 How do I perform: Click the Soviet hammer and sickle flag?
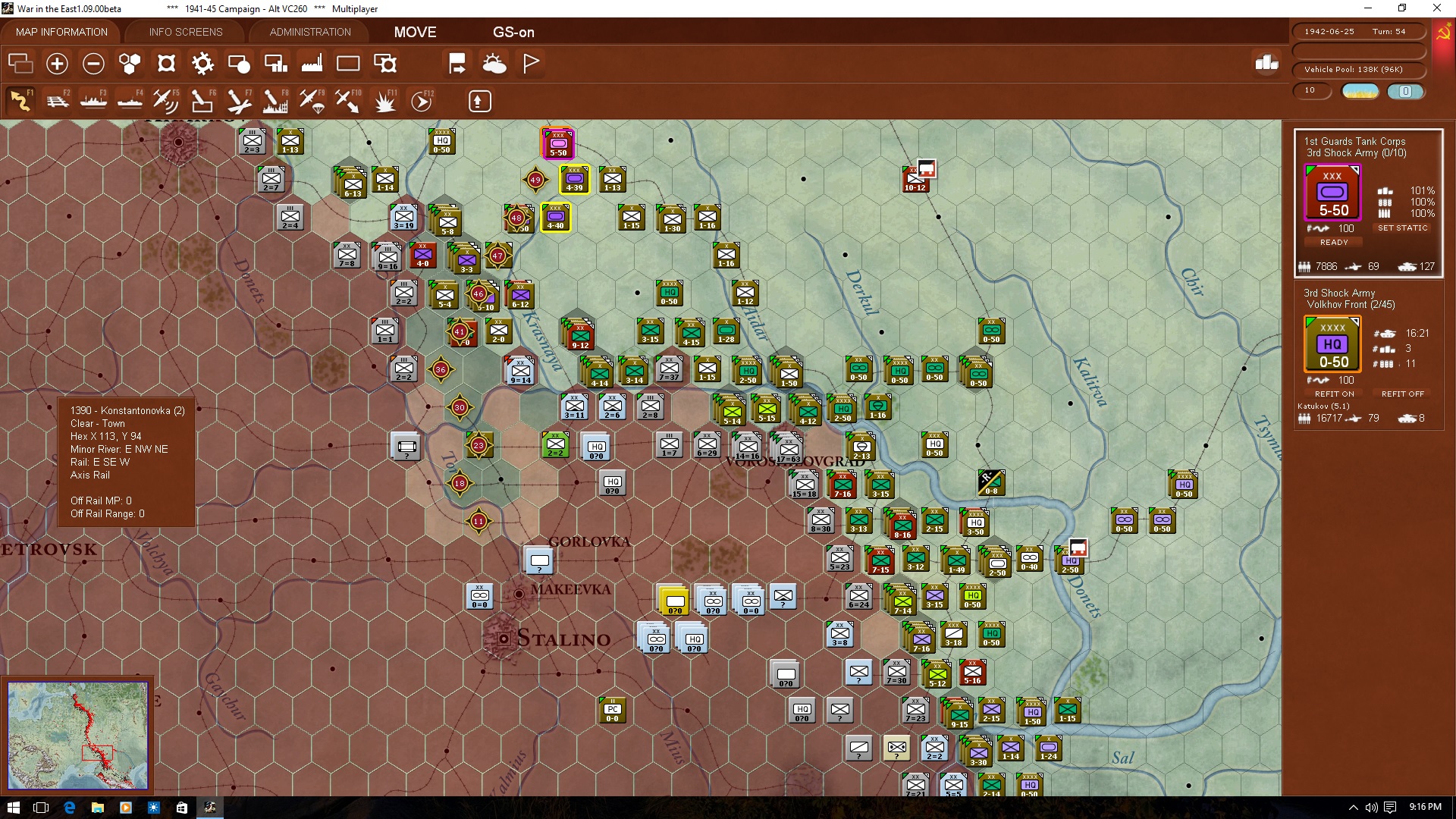[x=1443, y=34]
